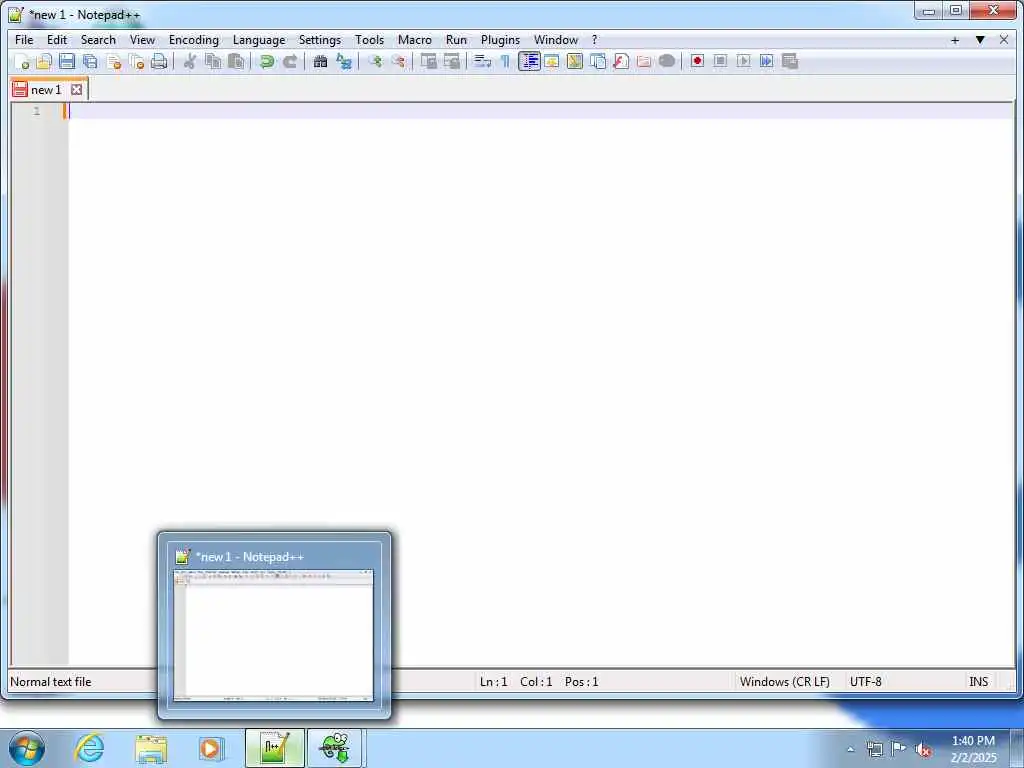Open the Run menu
The width and height of the screenshot is (1024, 768).
456,40
